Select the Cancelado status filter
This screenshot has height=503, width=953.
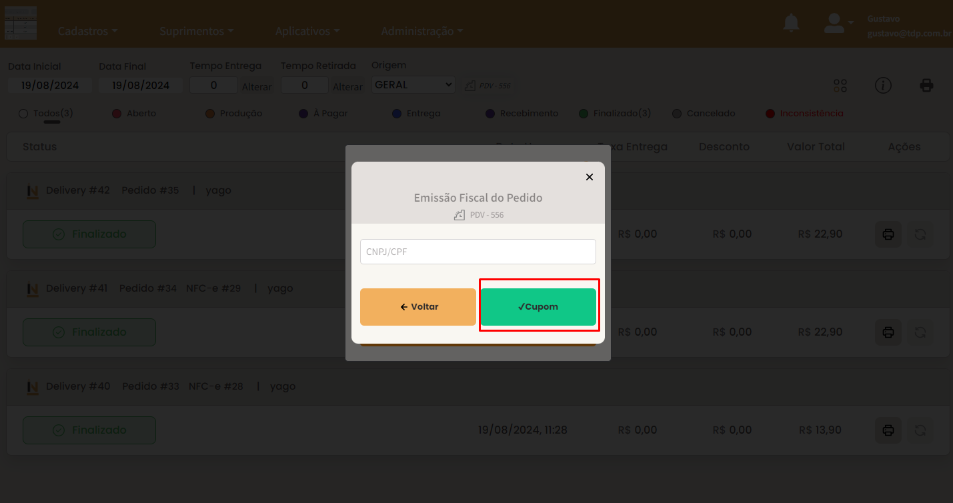(704, 114)
